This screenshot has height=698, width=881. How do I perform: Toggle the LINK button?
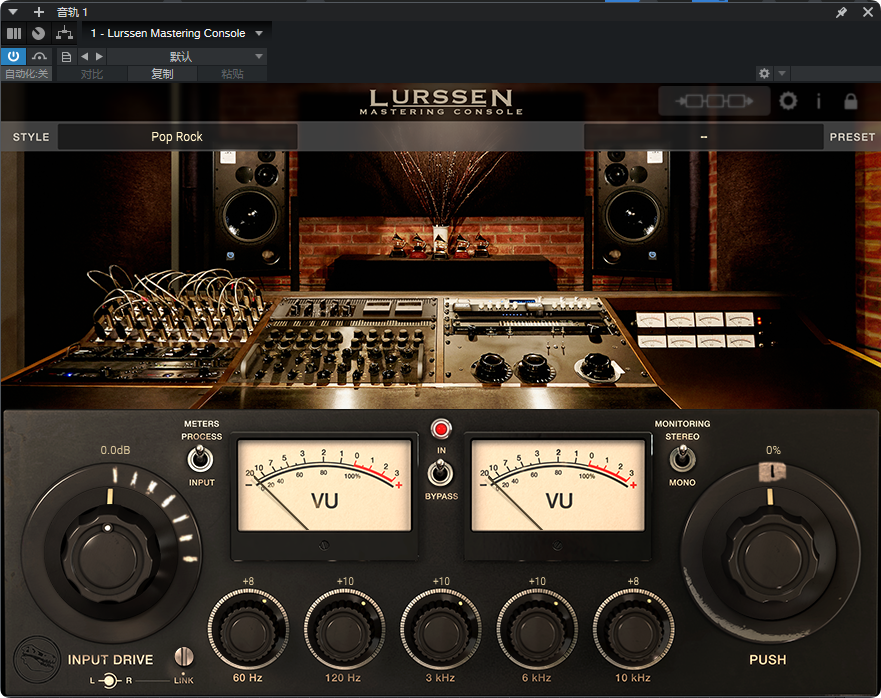[x=184, y=657]
